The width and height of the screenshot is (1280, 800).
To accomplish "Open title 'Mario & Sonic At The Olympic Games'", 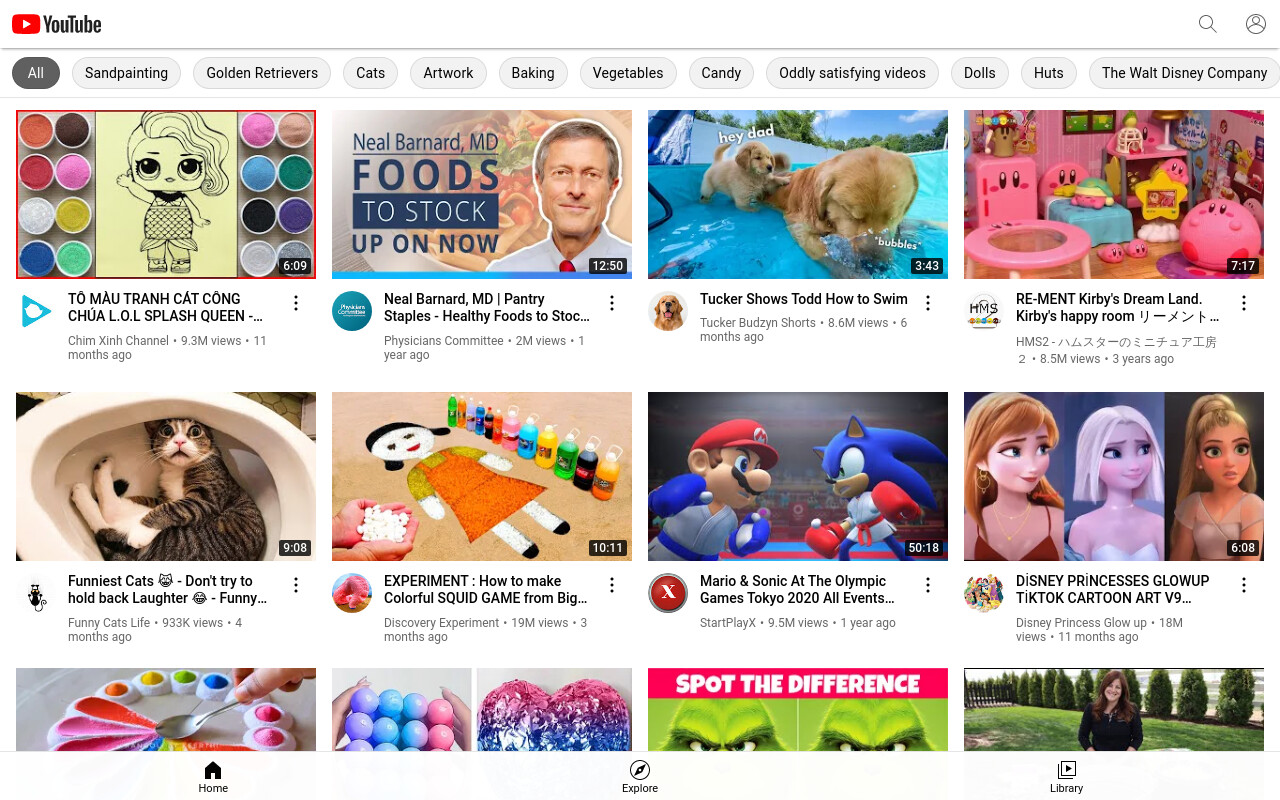I will click(798, 589).
